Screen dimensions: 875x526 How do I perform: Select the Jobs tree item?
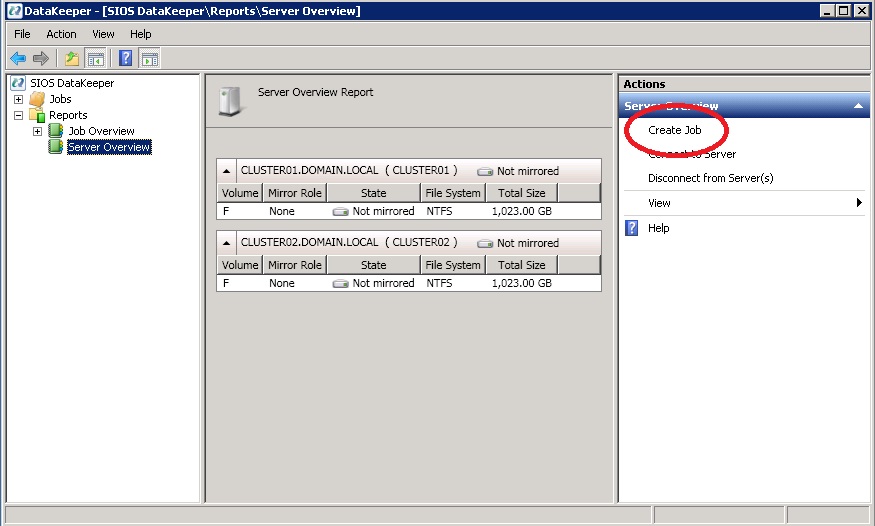click(x=60, y=99)
